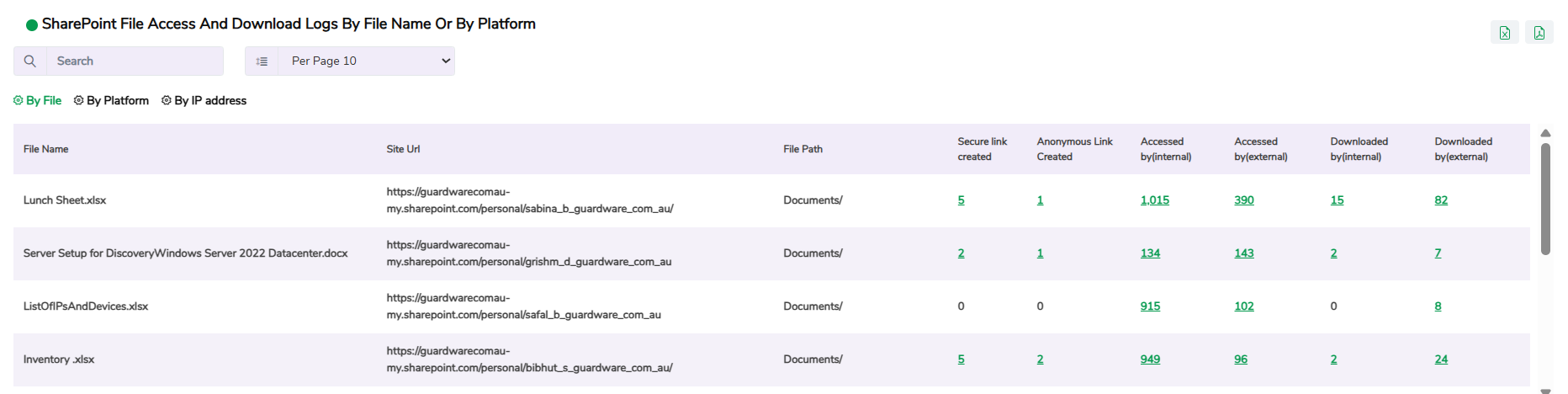Viewport: 1568px width, 394px height.
Task: Click the green status dot beside the title
Action: point(32,25)
